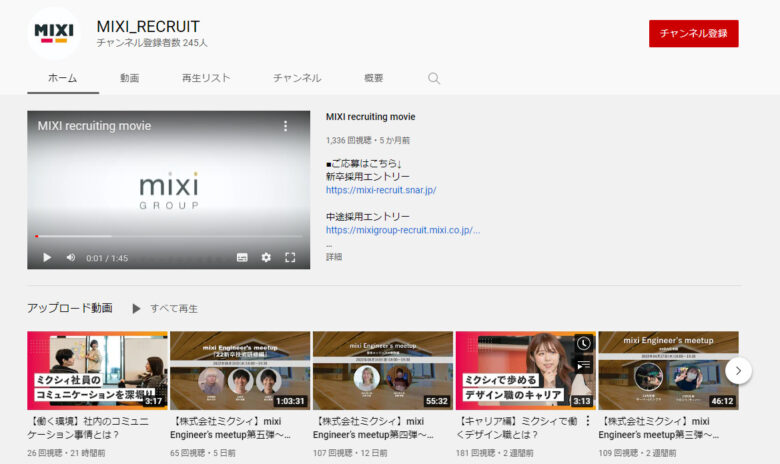
Task: Open the mixigroup-recruit.mixi.co.jp link
Action: pyautogui.click(x=403, y=230)
